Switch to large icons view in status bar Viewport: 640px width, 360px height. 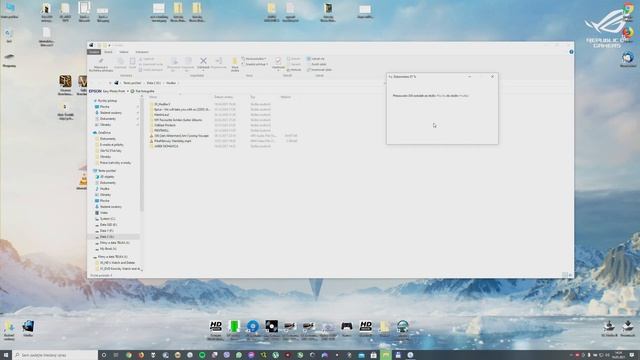570,276
